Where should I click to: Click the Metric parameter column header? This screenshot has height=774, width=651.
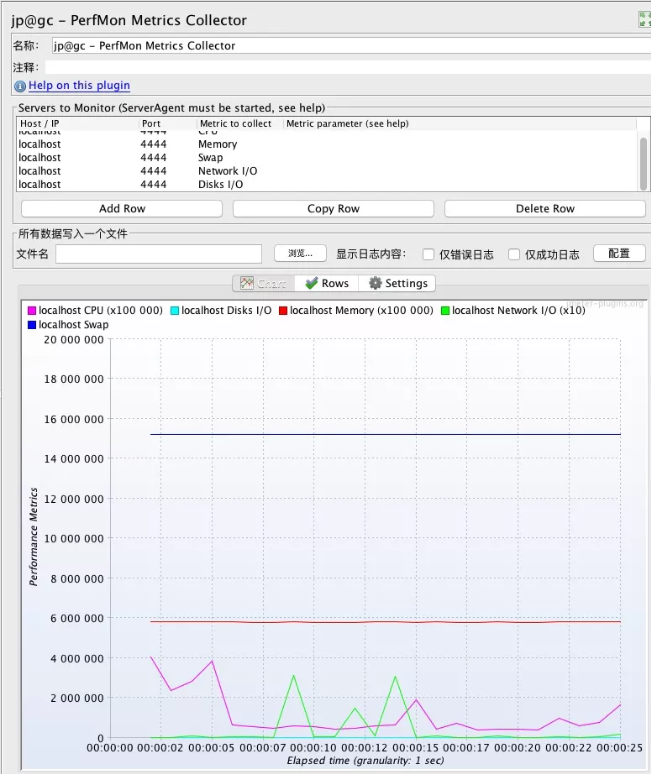tap(460, 123)
